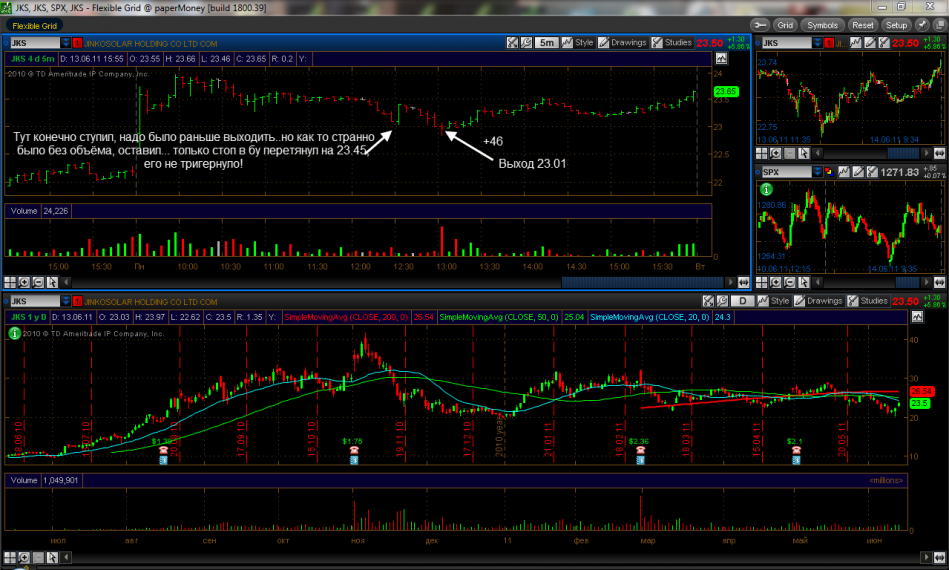Click Studies icon in JKS mini chart

884,42
